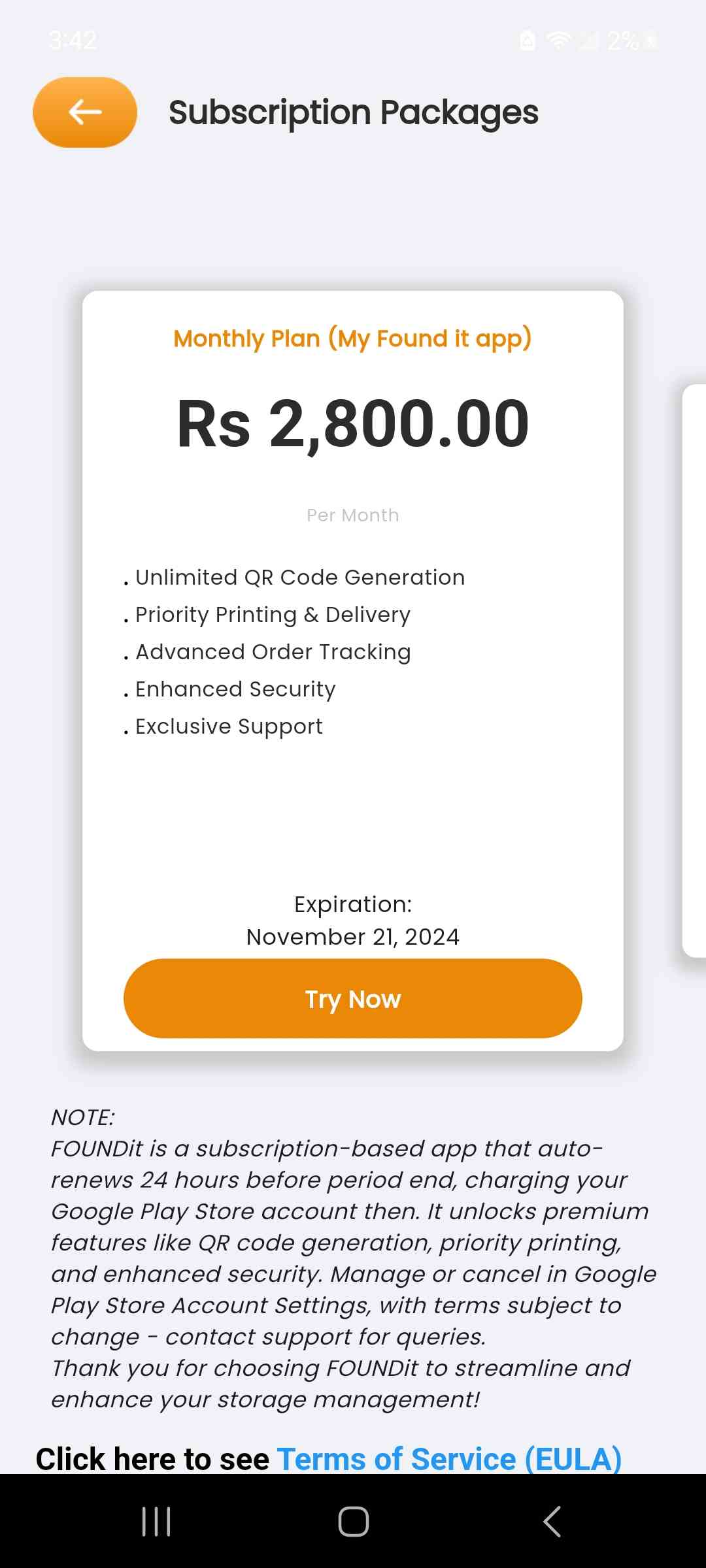This screenshot has width=706, height=1568.
Task: Tap the battery percentage indicator
Action: (622, 41)
